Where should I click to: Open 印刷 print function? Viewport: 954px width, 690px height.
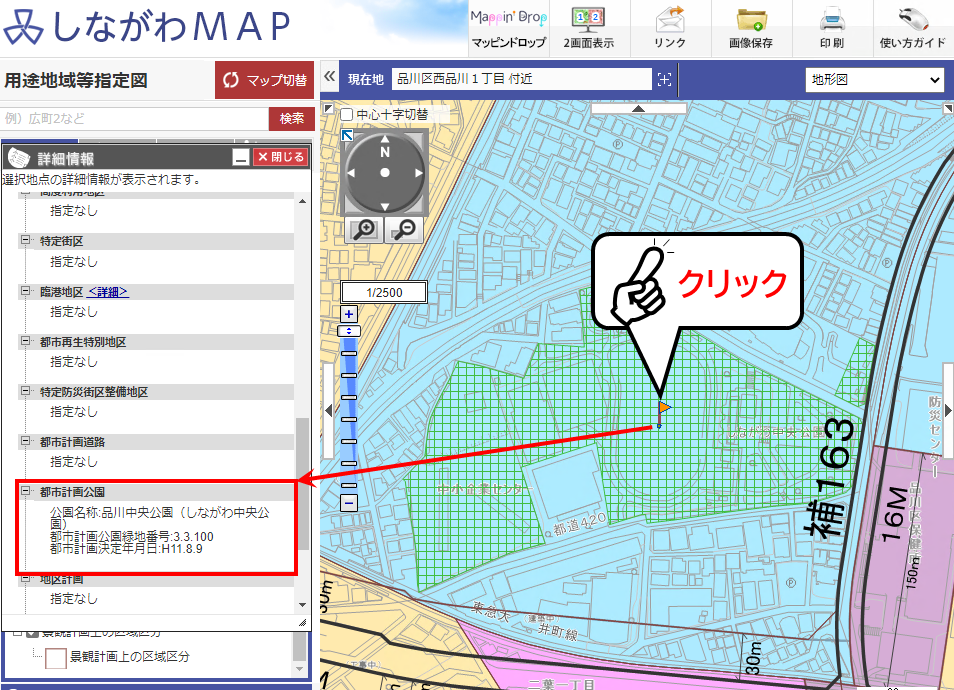click(x=834, y=27)
